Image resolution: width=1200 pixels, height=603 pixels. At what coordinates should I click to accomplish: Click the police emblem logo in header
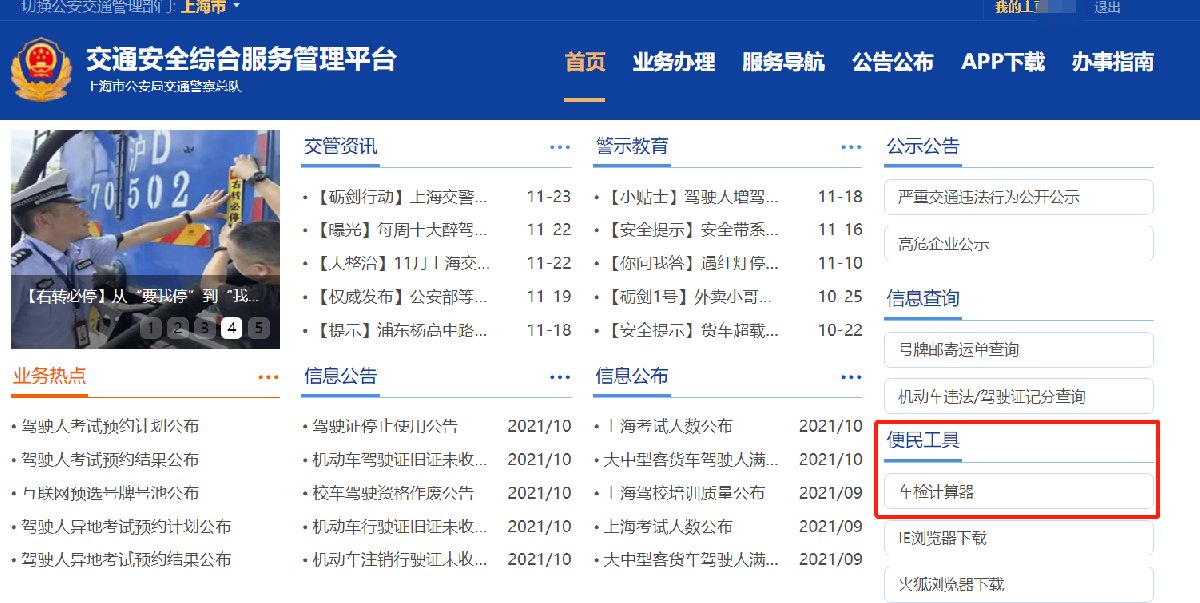pyautogui.click(x=41, y=69)
